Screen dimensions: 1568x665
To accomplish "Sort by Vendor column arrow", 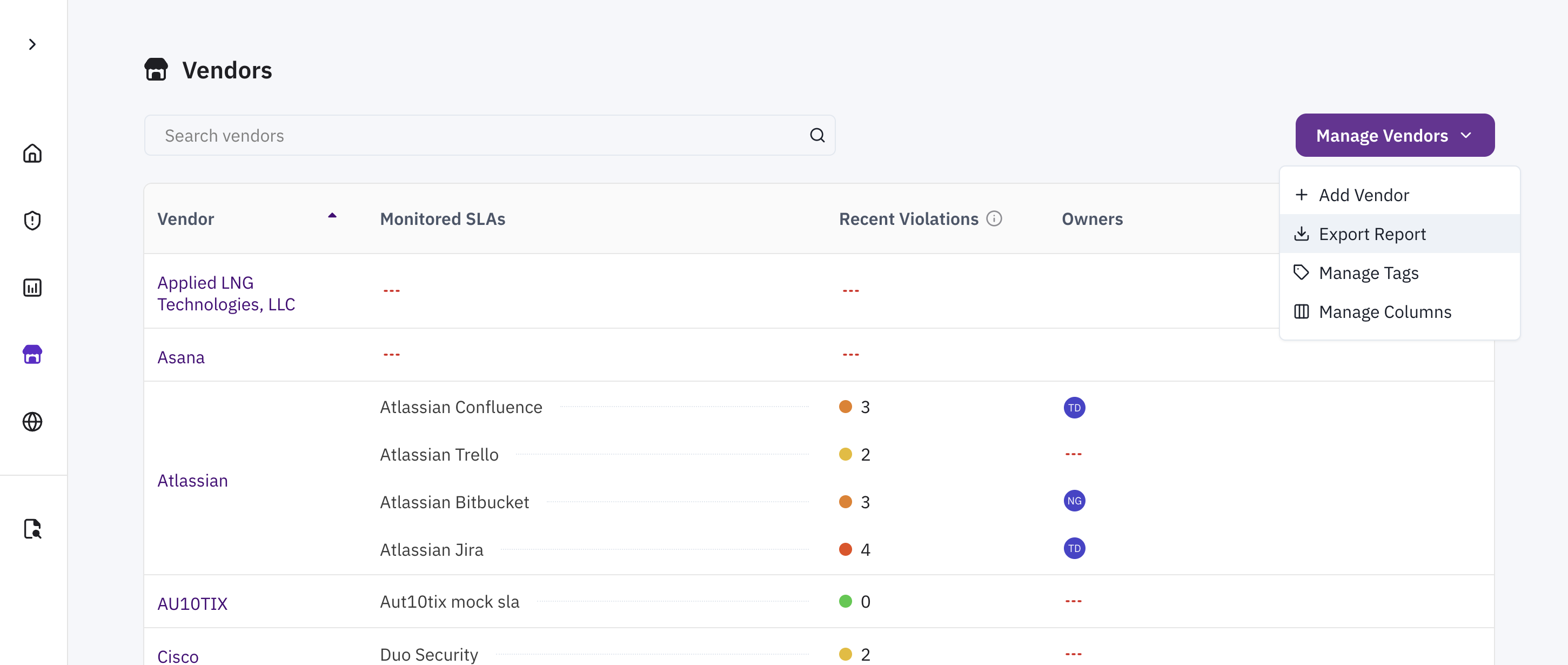I will coord(332,216).
